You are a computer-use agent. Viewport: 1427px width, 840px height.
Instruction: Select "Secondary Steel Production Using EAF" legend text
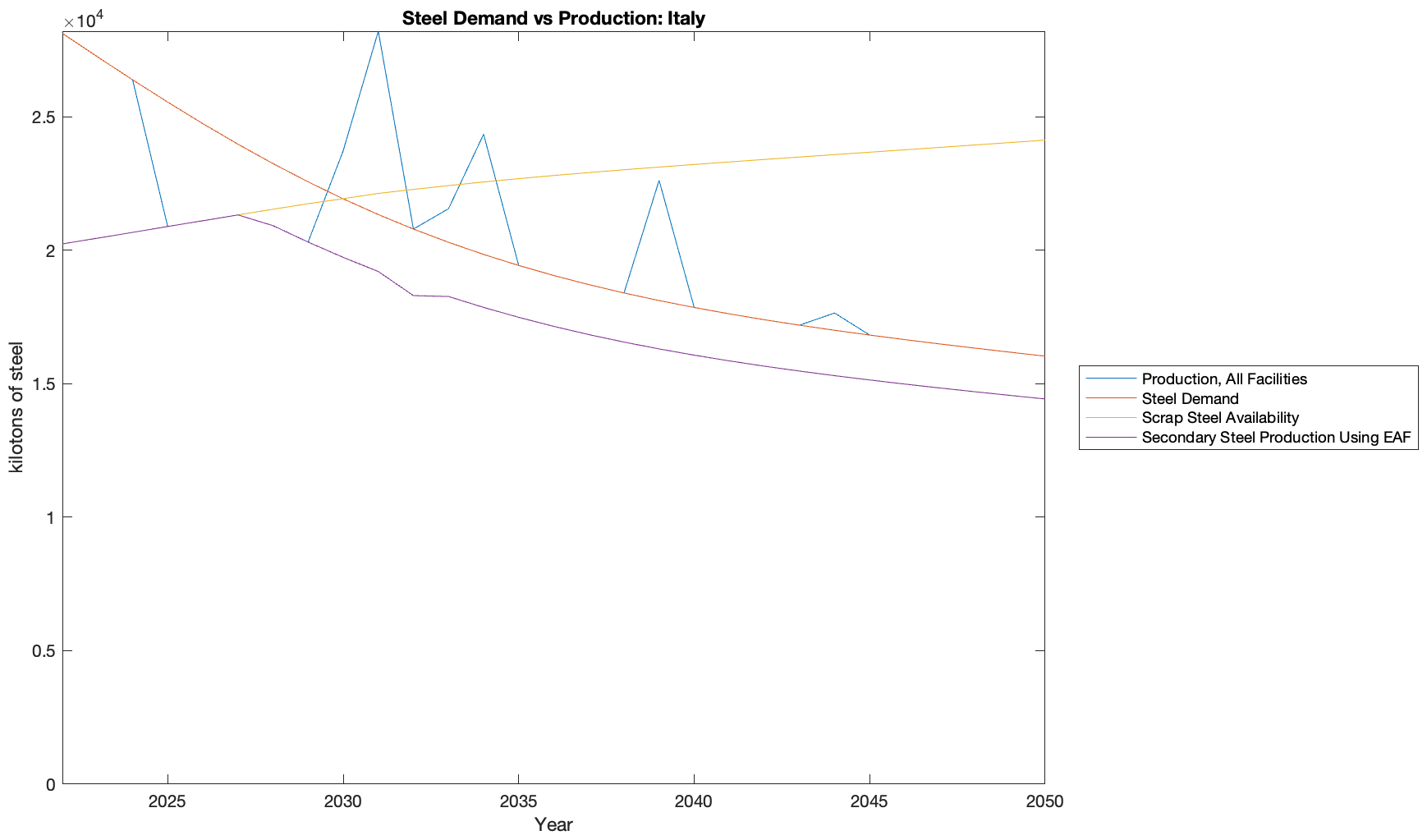coord(1276,438)
